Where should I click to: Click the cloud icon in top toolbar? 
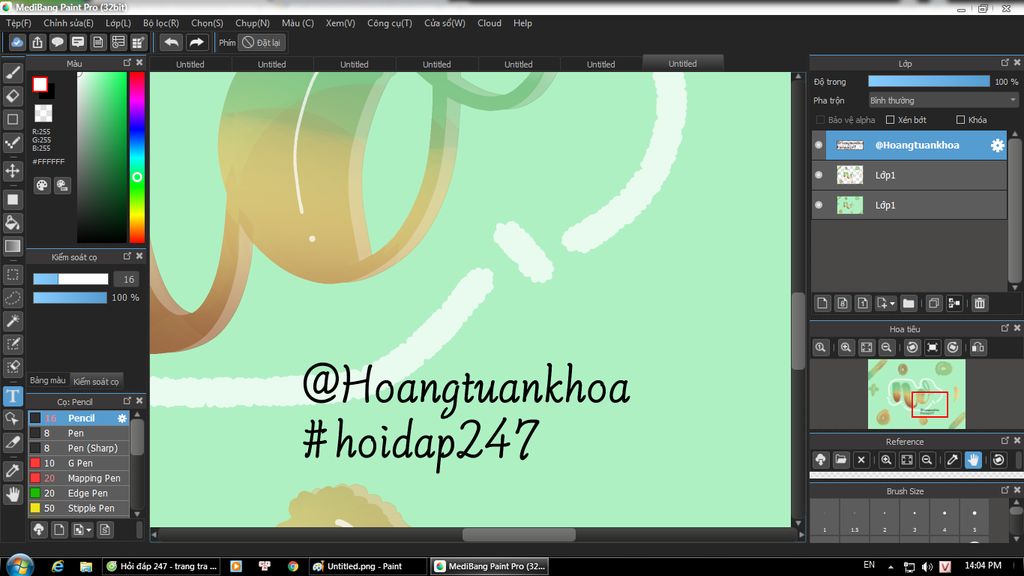click(x=17, y=42)
